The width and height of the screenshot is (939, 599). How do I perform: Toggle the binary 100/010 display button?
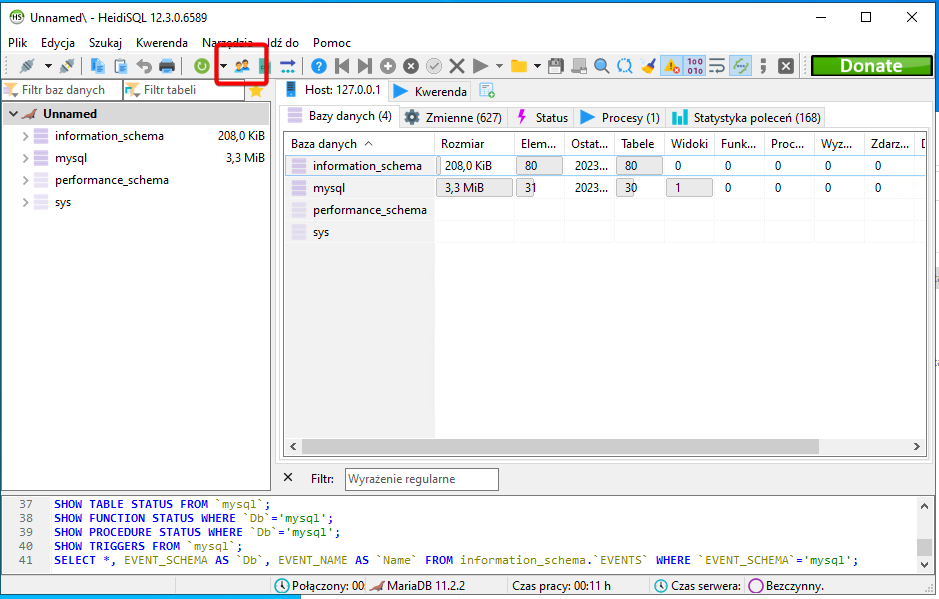[695, 66]
